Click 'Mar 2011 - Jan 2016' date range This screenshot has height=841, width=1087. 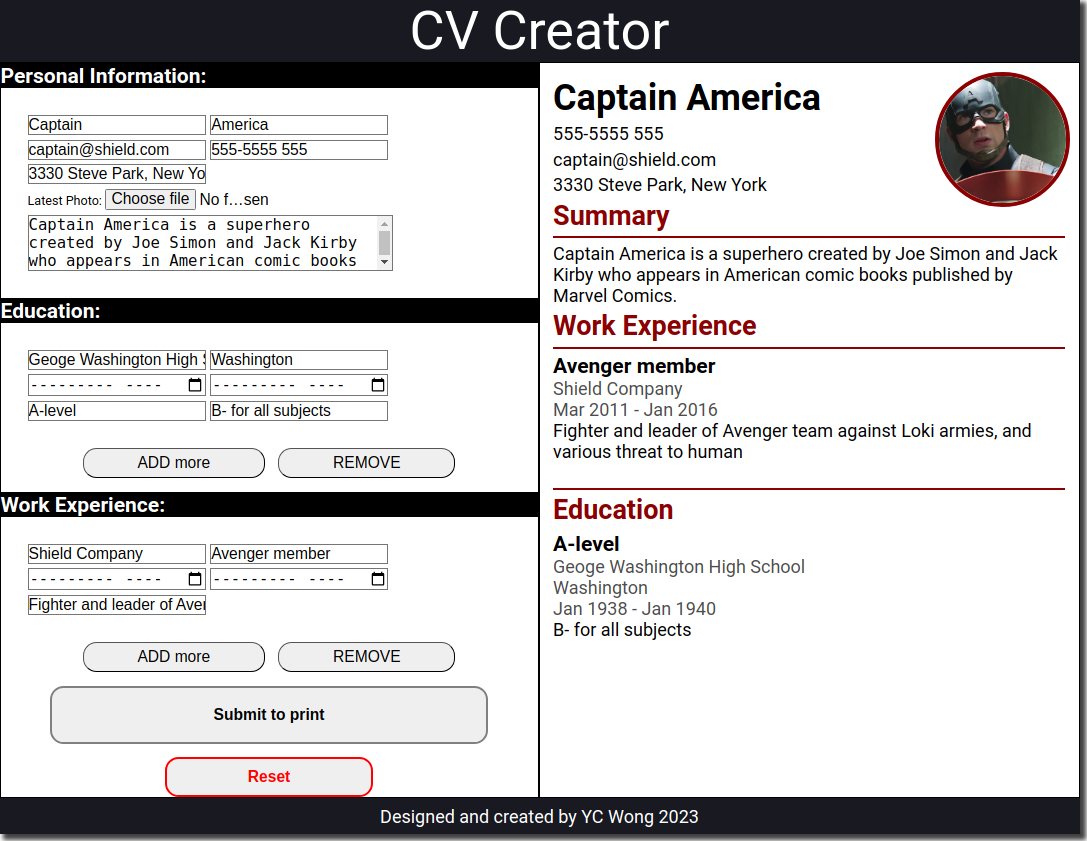click(635, 410)
